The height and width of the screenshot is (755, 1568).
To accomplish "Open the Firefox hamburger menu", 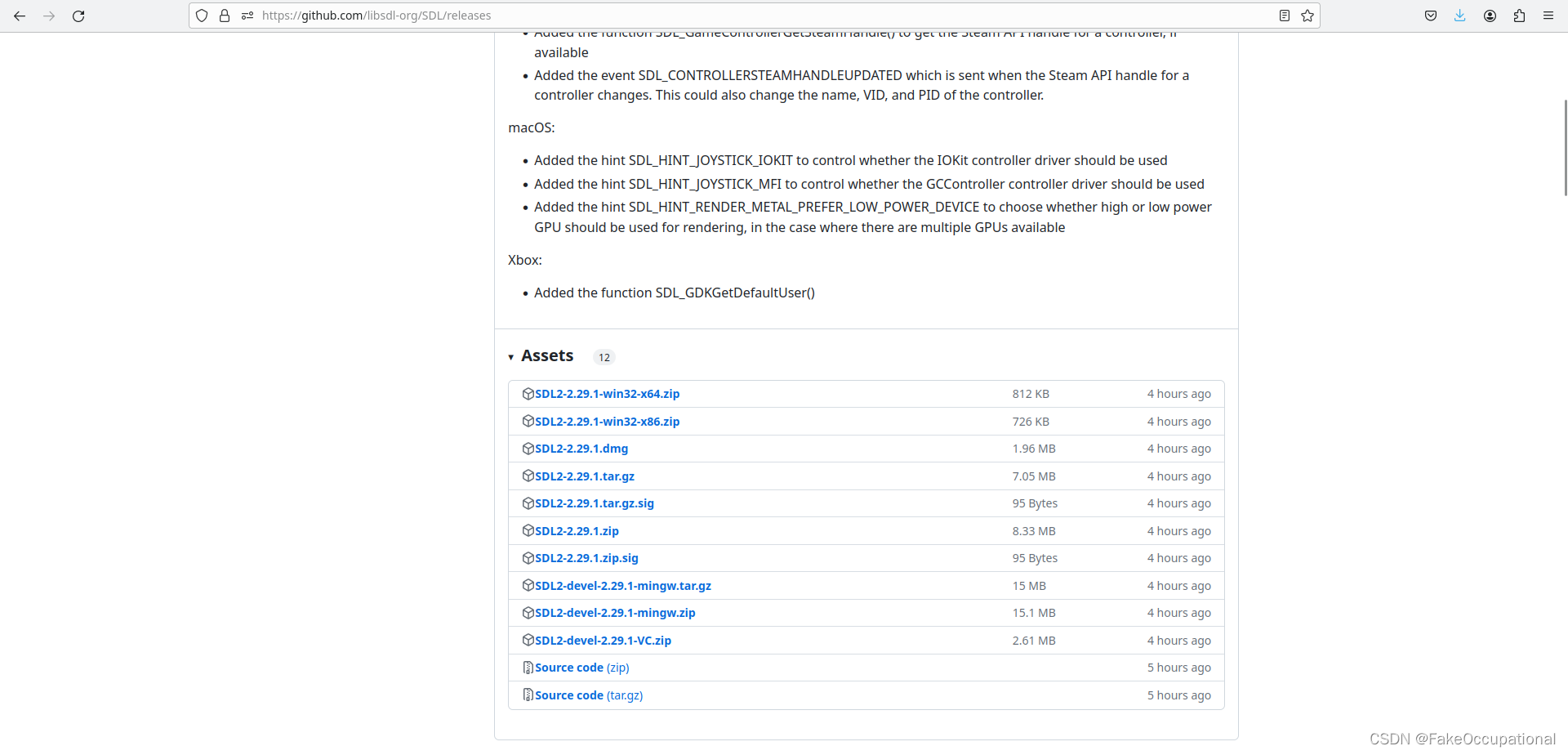I will tap(1548, 16).
